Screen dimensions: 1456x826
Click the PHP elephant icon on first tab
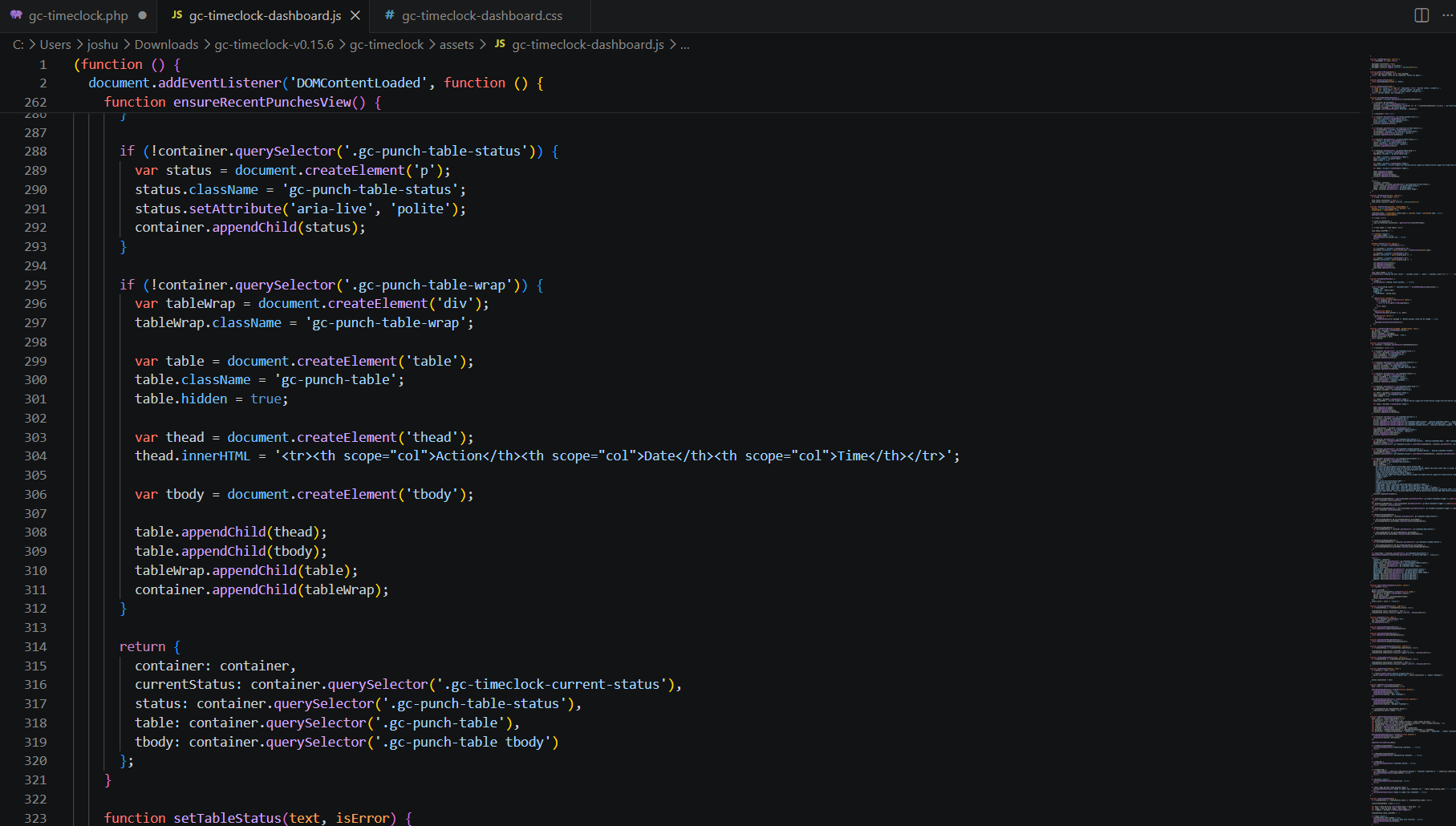(16, 15)
